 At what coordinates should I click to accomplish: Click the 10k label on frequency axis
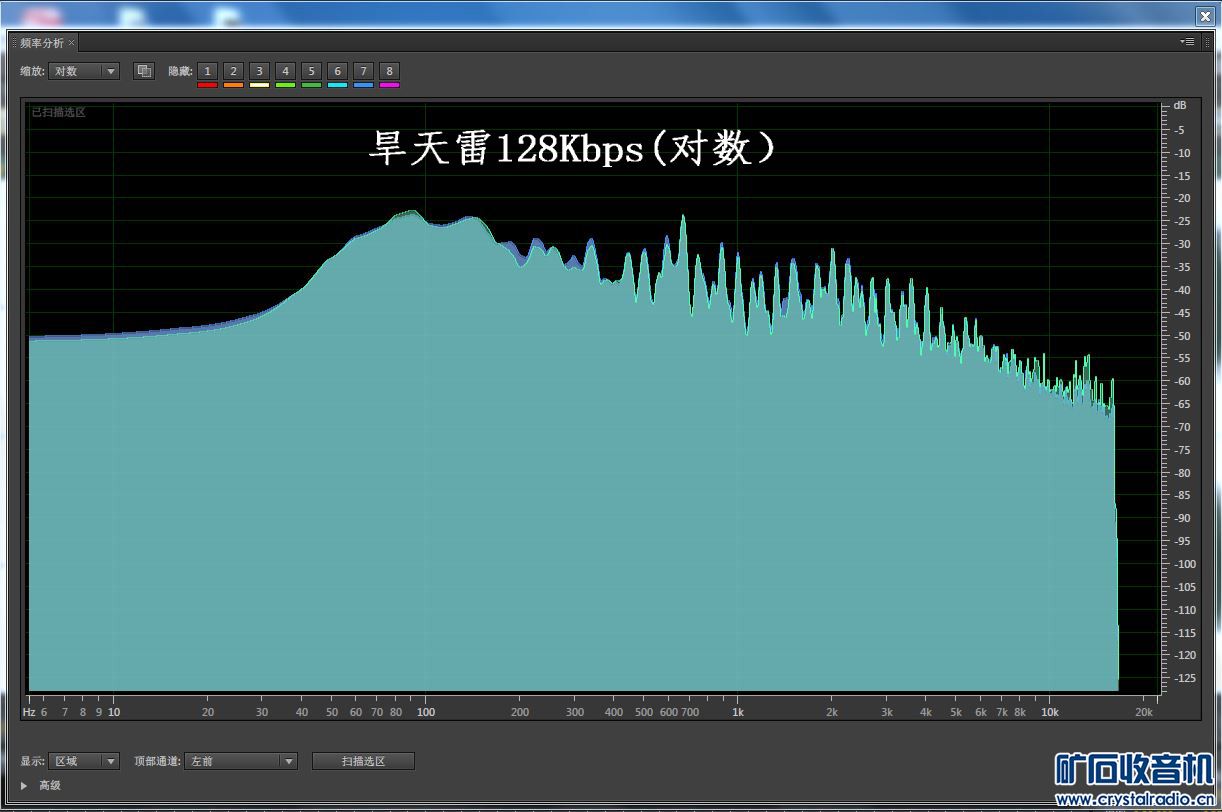pos(1049,712)
